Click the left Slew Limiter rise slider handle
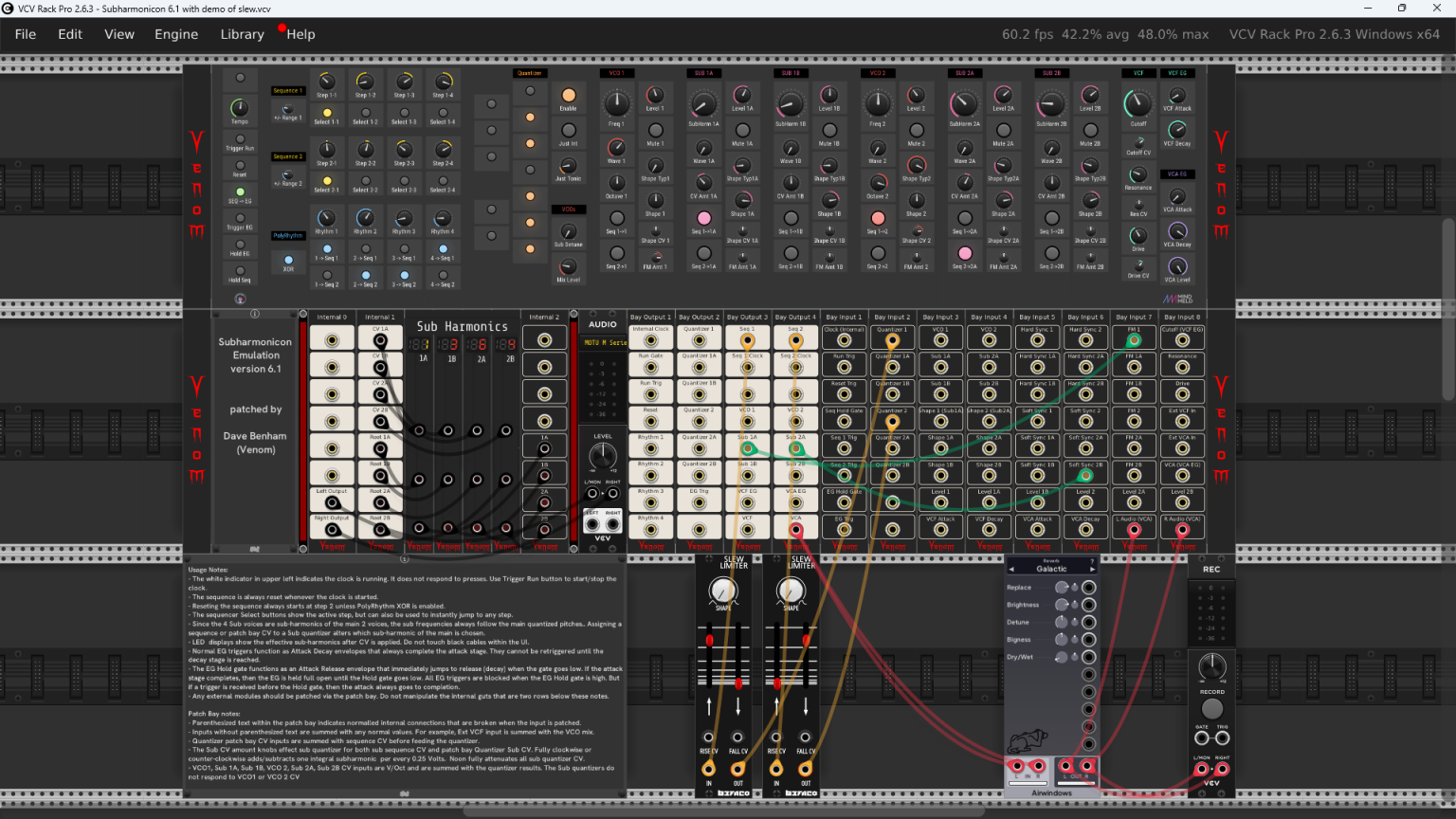The width and height of the screenshot is (1456, 819). pyautogui.click(x=709, y=641)
